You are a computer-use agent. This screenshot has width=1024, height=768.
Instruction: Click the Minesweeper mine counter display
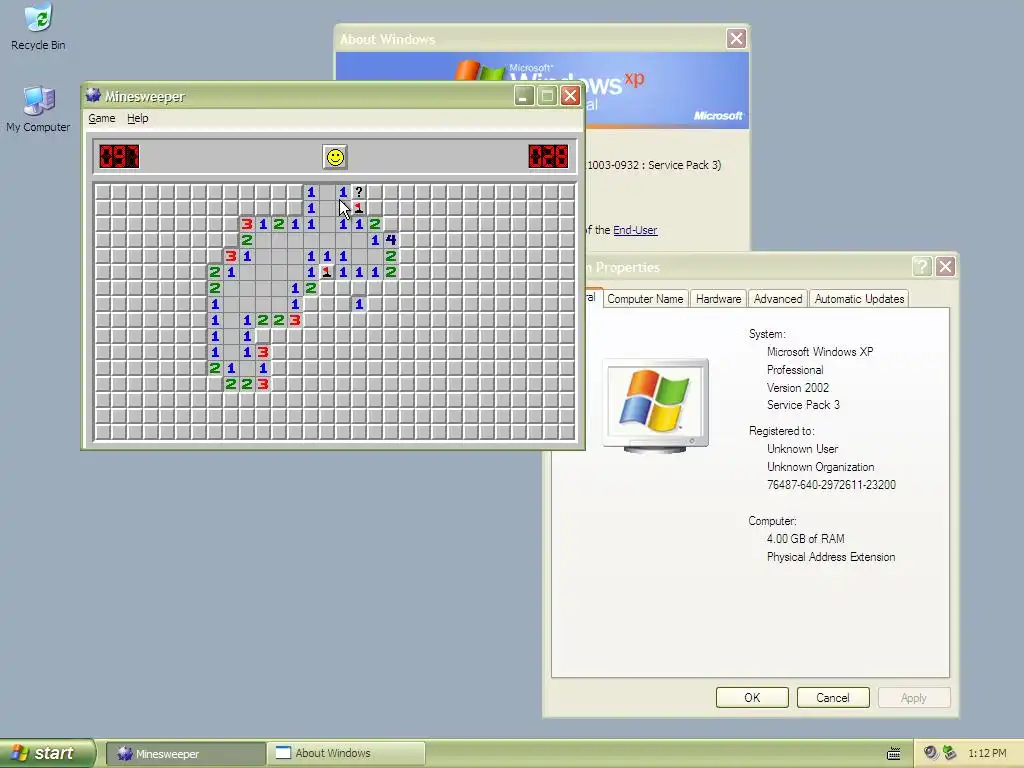(119, 157)
